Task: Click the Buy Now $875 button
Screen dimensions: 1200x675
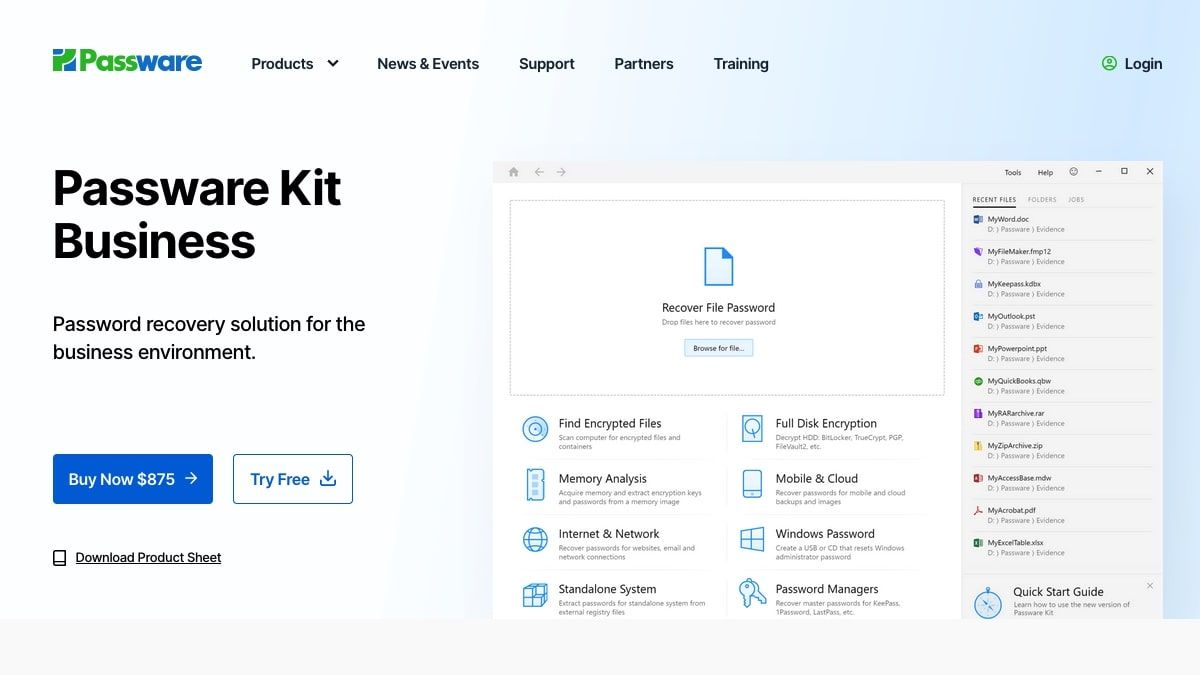Action: pyautogui.click(x=132, y=479)
